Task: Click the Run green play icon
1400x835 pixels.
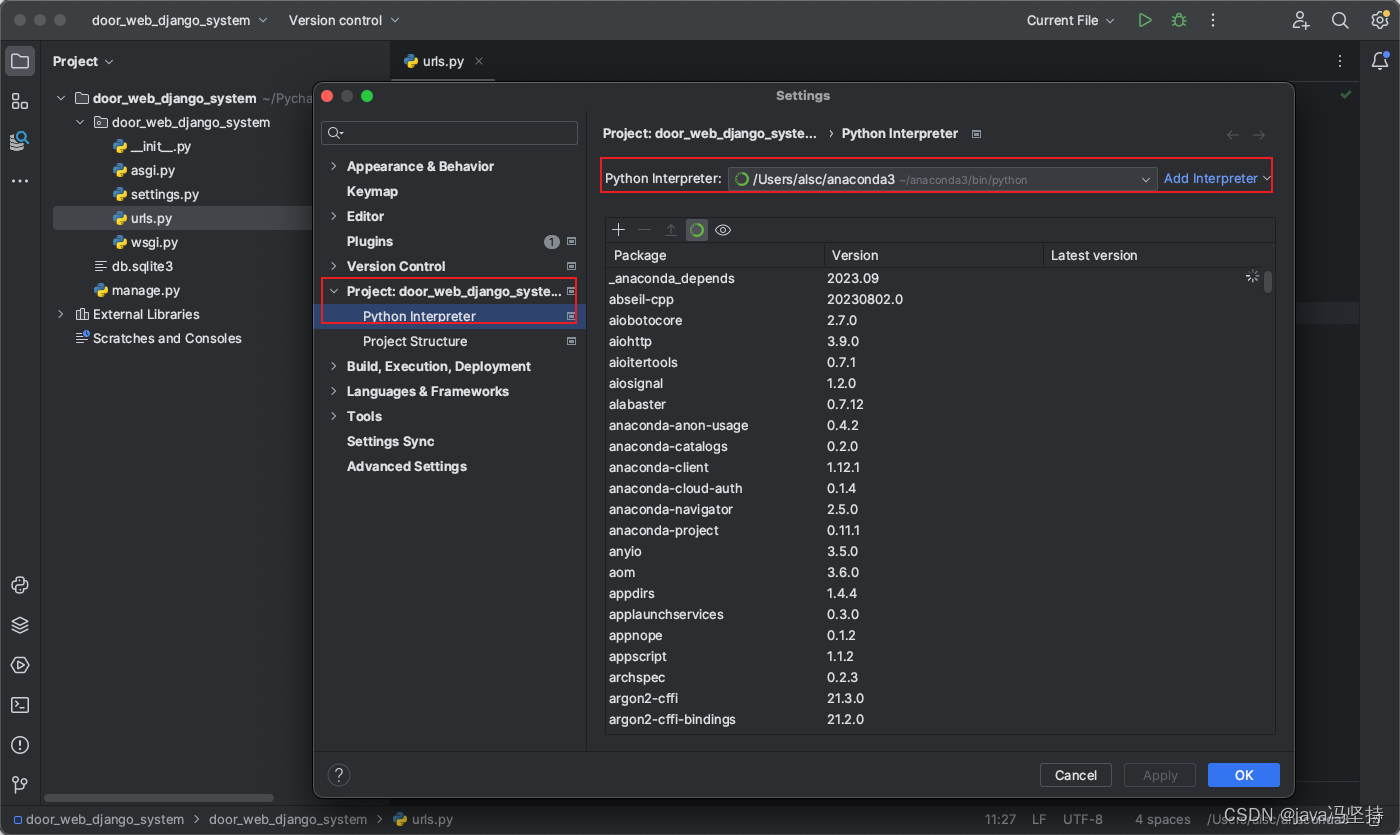Action: (1145, 20)
